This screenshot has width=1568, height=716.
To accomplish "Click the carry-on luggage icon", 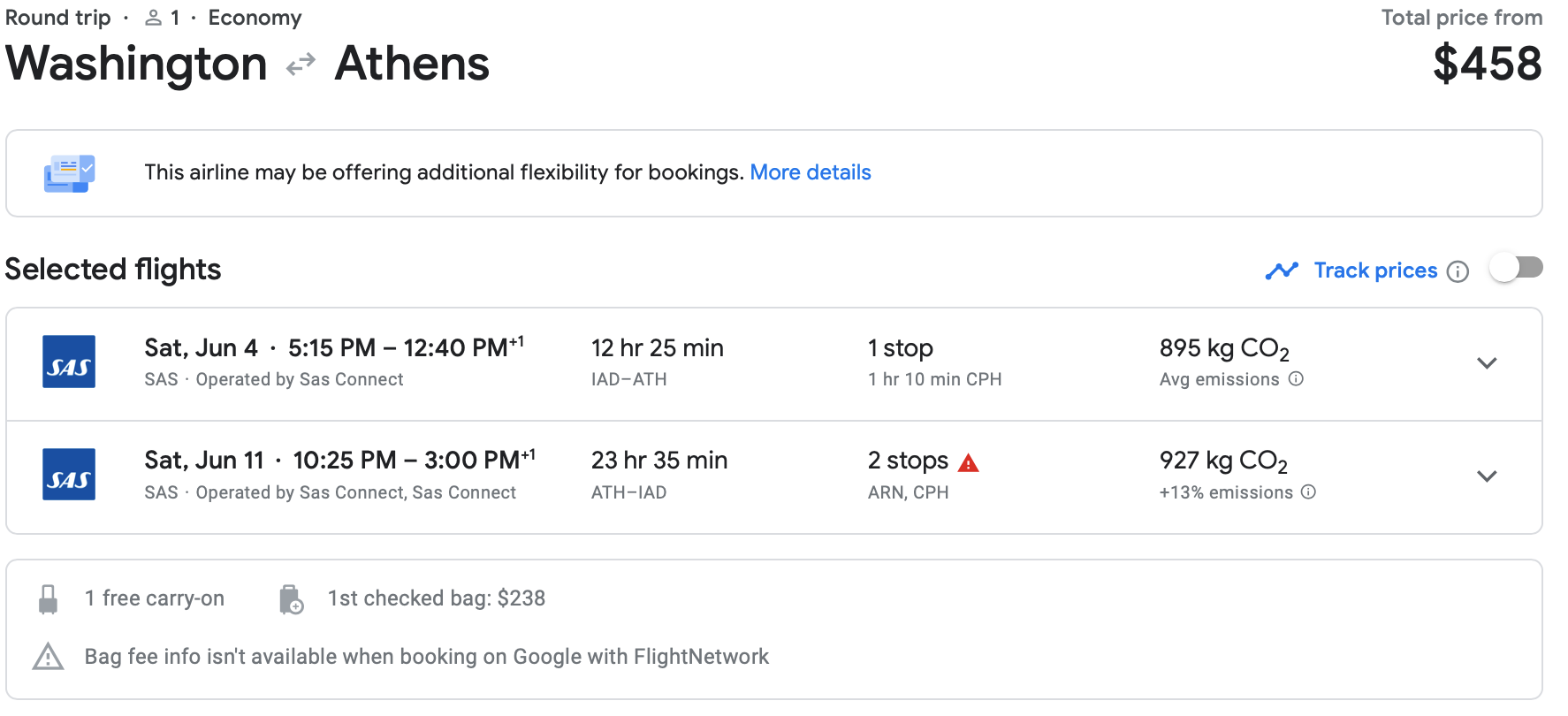I will pos(49,599).
